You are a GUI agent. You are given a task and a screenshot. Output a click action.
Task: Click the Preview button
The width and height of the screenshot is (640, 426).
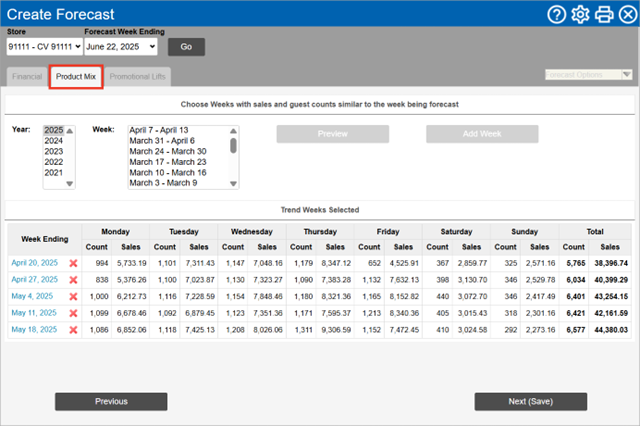click(x=333, y=134)
